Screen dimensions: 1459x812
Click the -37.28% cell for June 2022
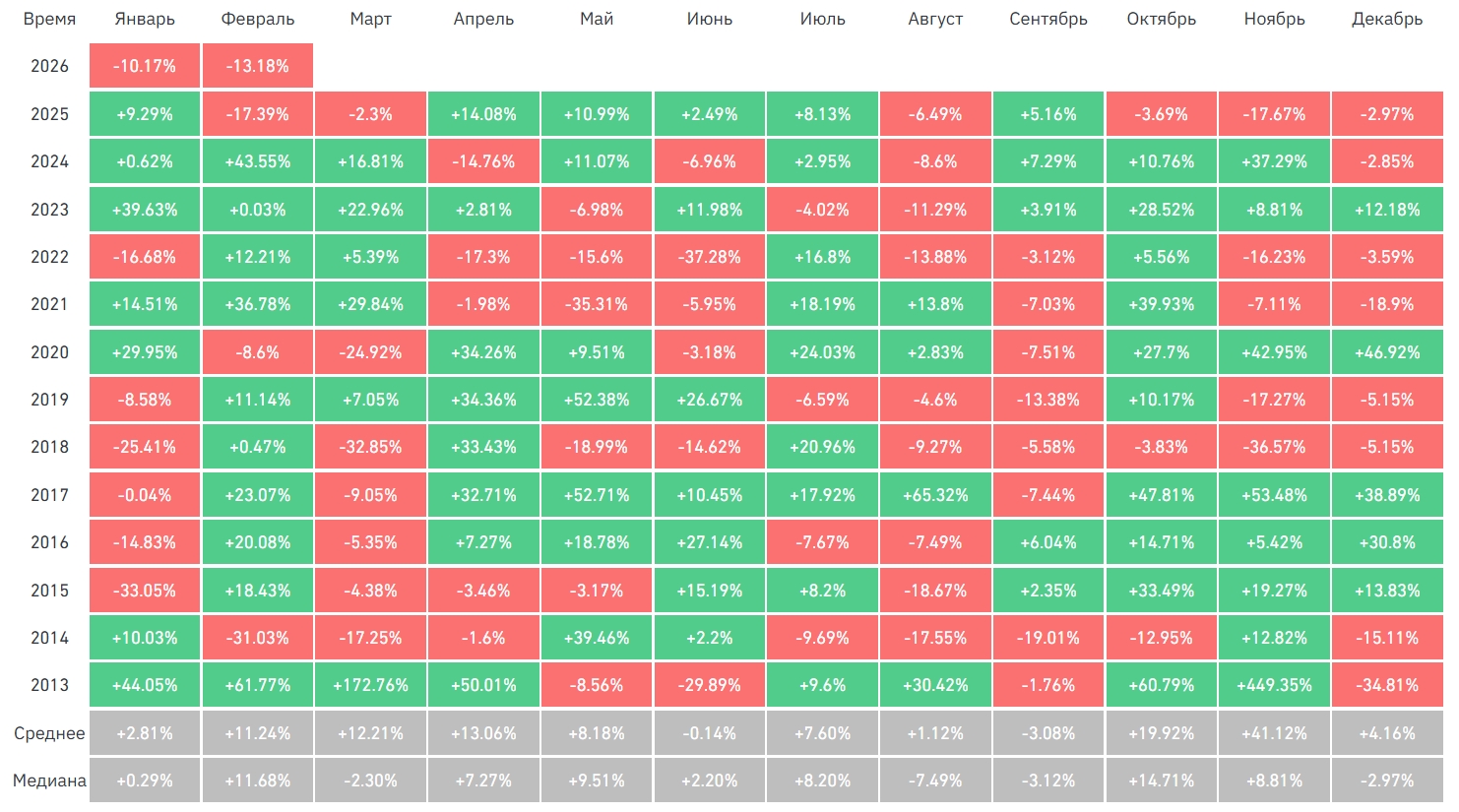[710, 257]
